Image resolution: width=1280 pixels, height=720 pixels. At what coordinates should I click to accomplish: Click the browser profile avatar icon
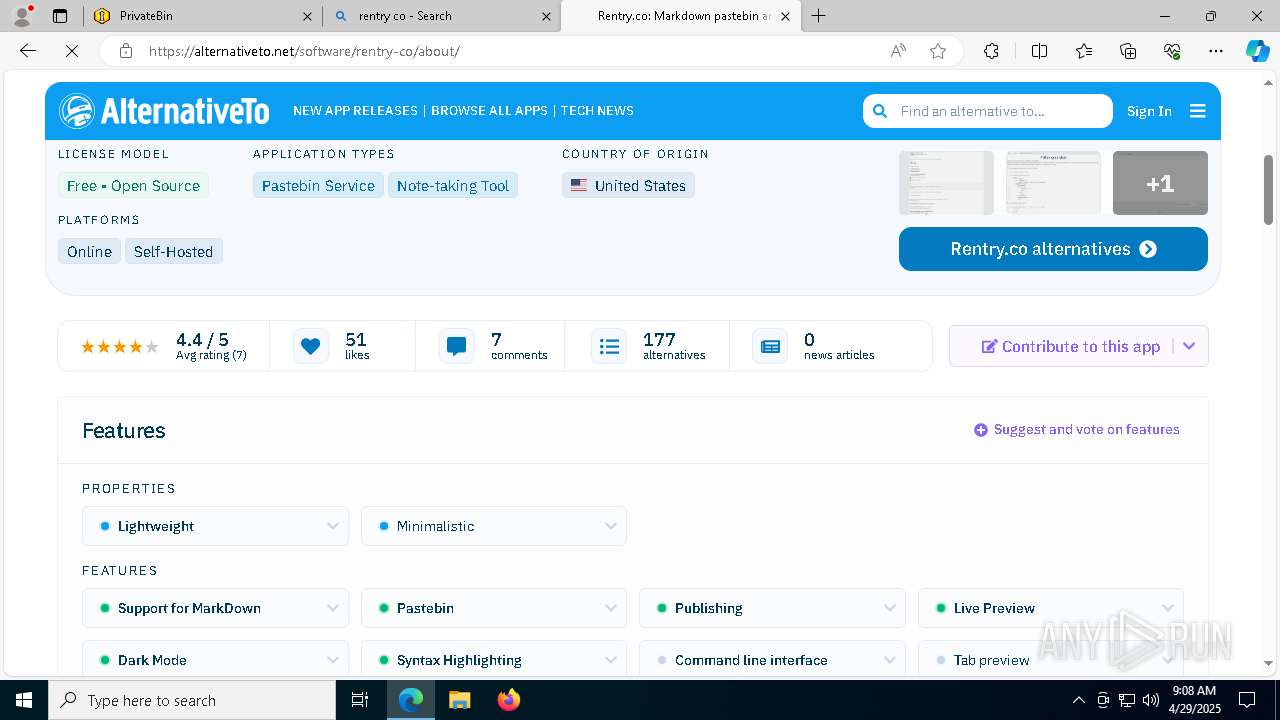(22, 16)
